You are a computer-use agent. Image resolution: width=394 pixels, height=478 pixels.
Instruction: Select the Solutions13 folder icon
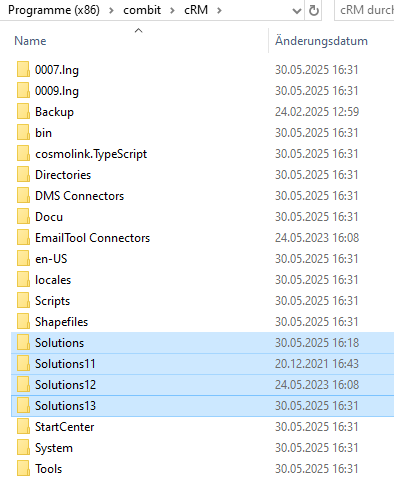click(23, 406)
